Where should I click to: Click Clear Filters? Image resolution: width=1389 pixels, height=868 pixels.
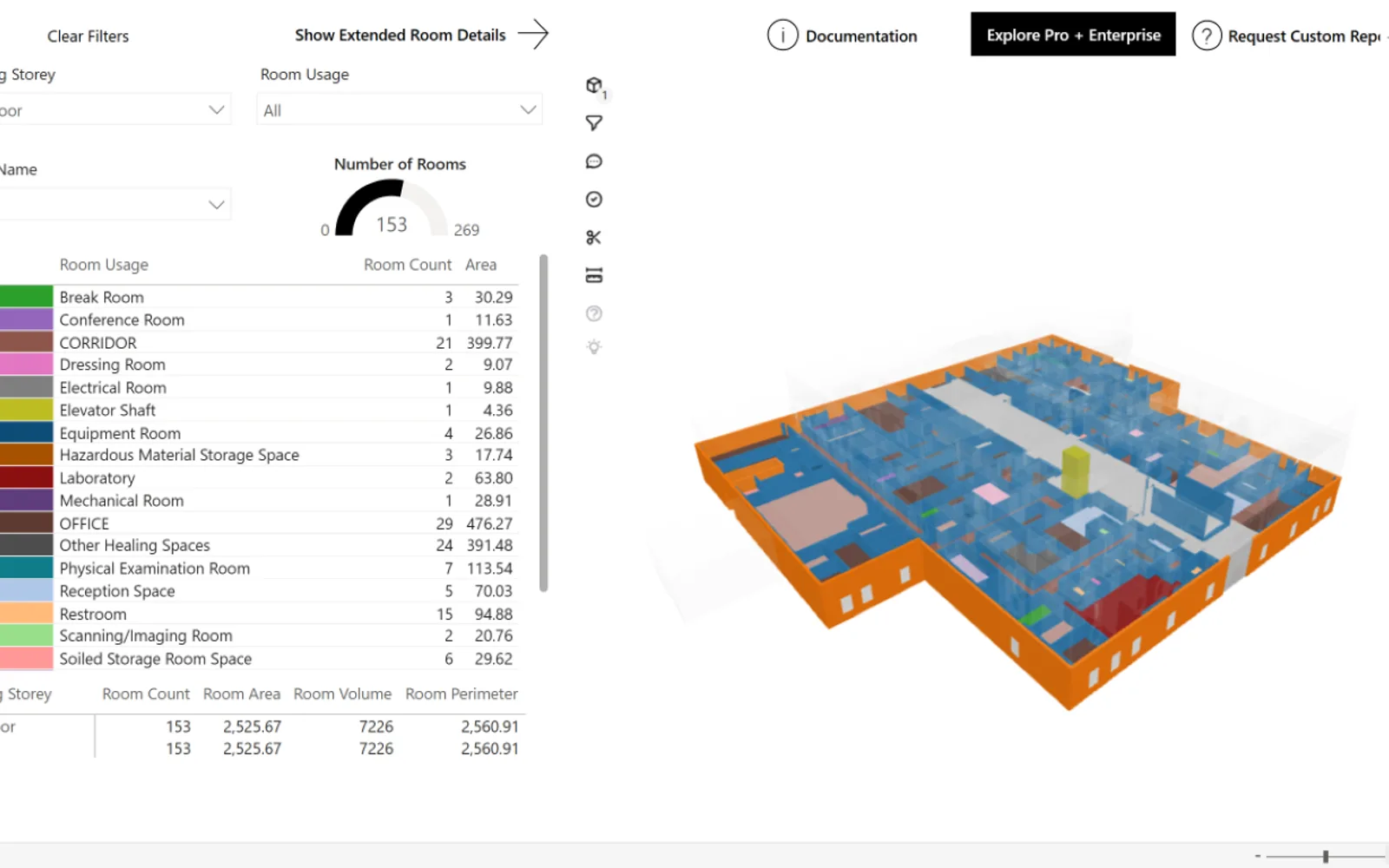(88, 36)
